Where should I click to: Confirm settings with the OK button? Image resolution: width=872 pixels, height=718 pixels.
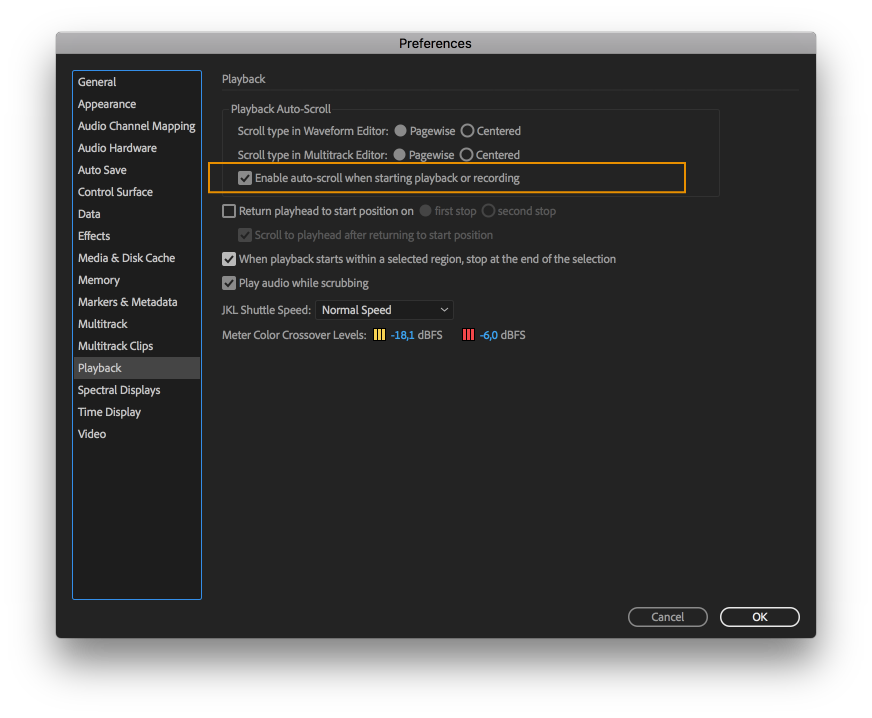point(759,617)
